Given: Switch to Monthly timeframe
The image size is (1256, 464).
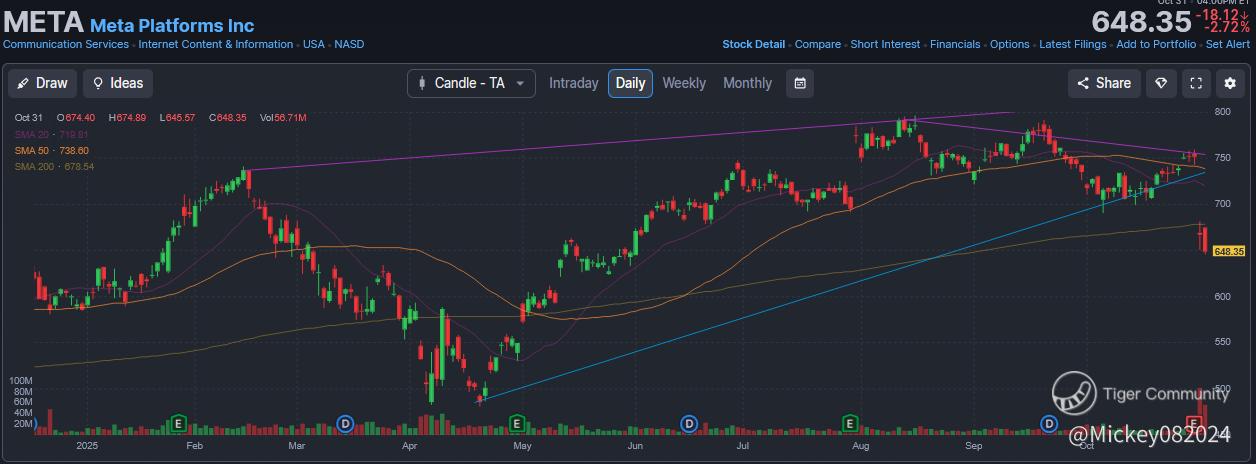Looking at the screenshot, I should pyautogui.click(x=747, y=83).
